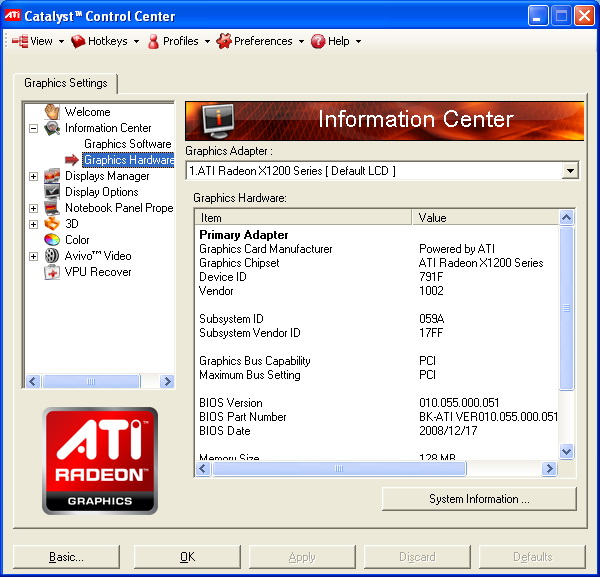Viewport: 600px width, 577px height.
Task: Expand the Notebook Panel Properties node
Action: tap(34, 208)
